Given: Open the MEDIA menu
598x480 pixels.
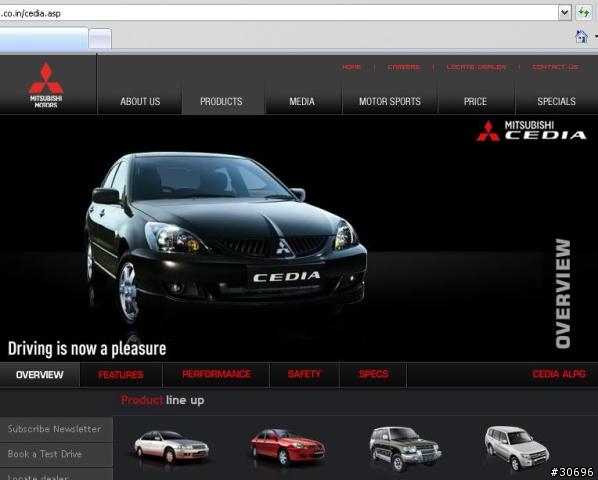Looking at the screenshot, I should coord(302,101).
